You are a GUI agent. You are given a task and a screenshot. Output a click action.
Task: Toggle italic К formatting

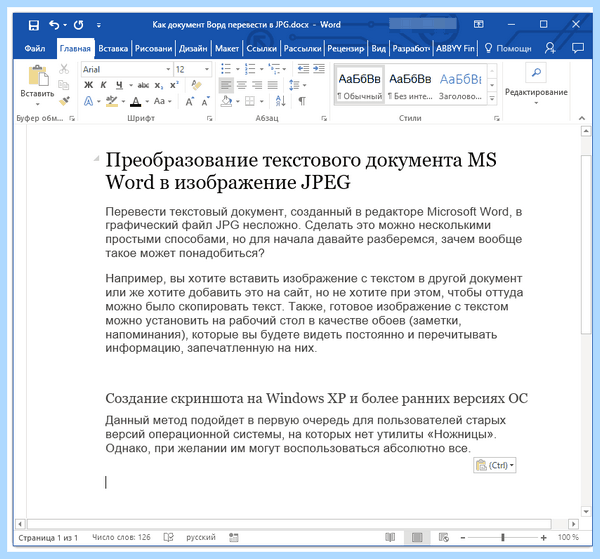103,85
